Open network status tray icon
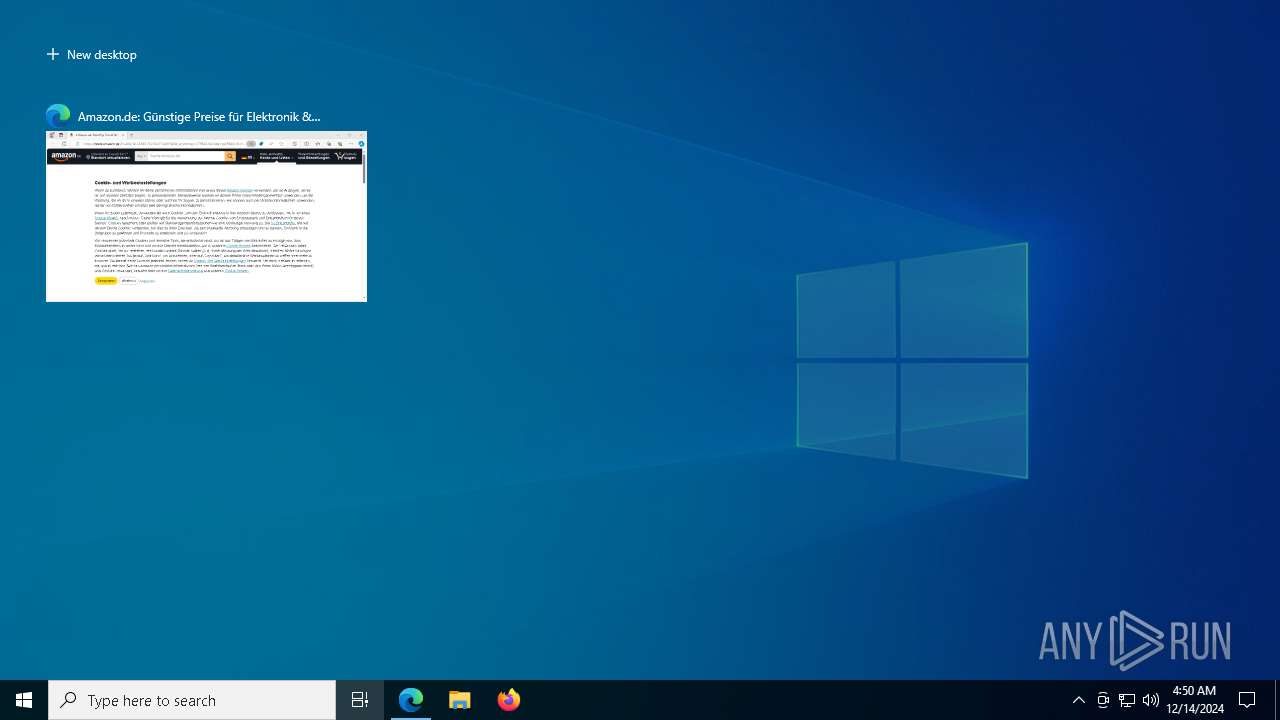This screenshot has height=720, width=1280. 1127,700
